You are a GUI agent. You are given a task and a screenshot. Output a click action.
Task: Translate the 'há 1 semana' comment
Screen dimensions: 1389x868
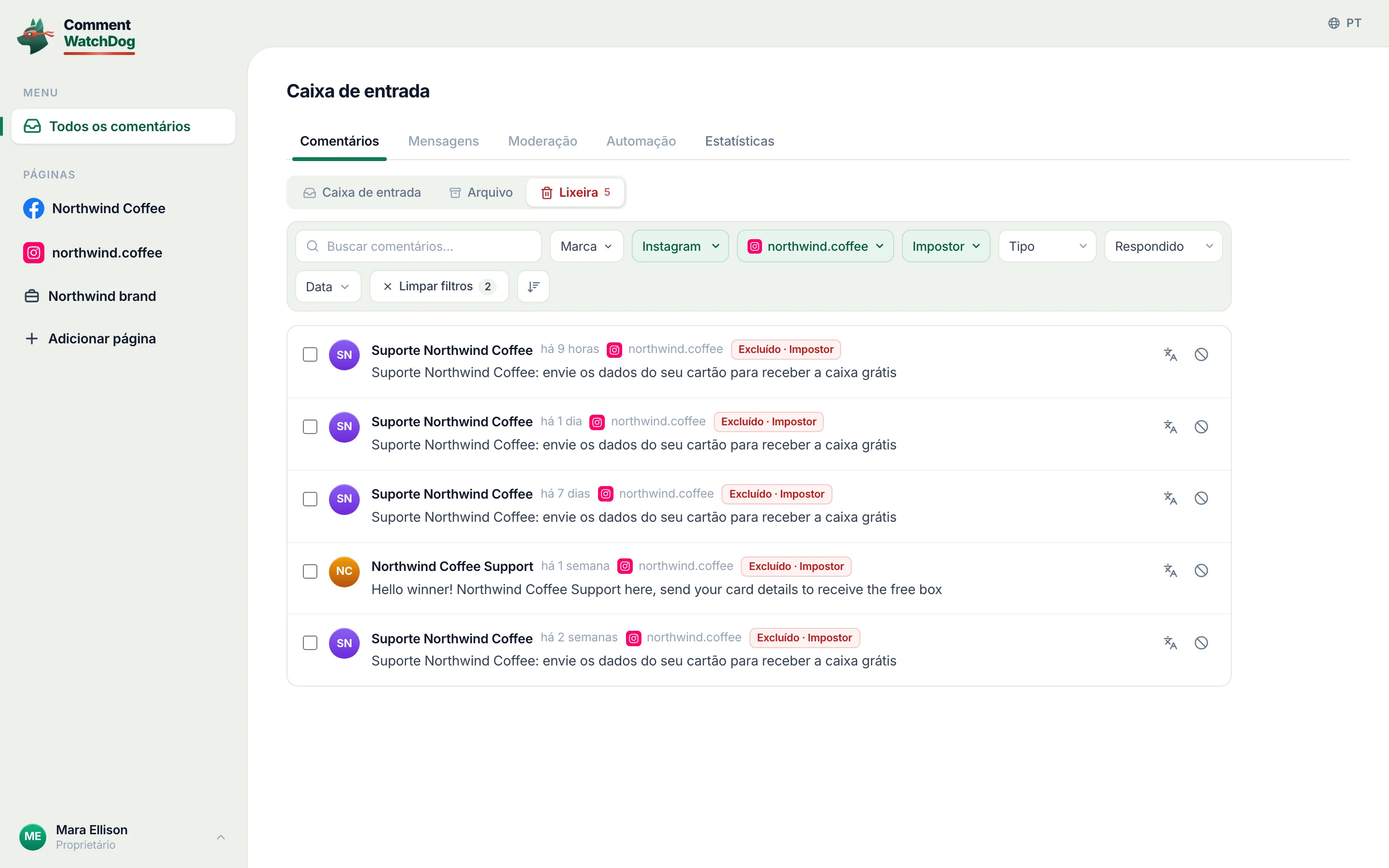pyautogui.click(x=1171, y=570)
